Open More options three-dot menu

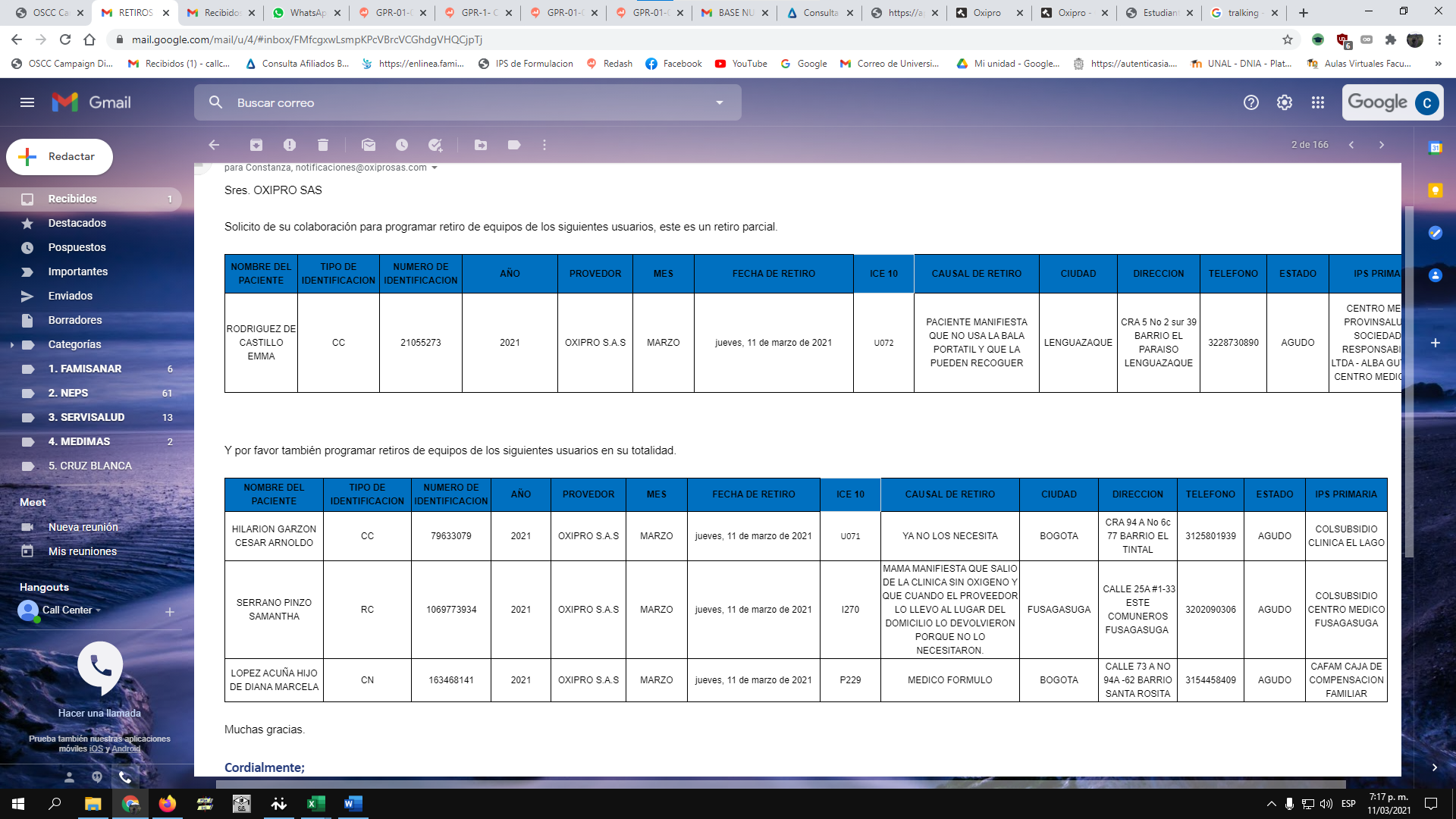click(x=544, y=145)
